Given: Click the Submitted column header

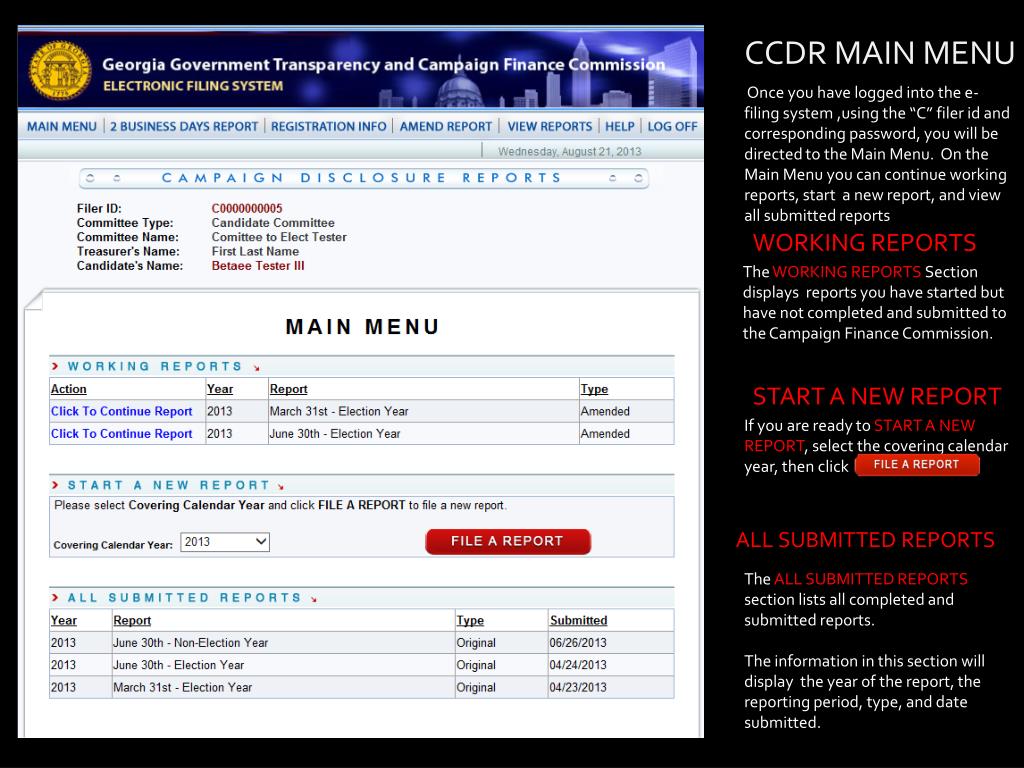Looking at the screenshot, I should click(578, 620).
